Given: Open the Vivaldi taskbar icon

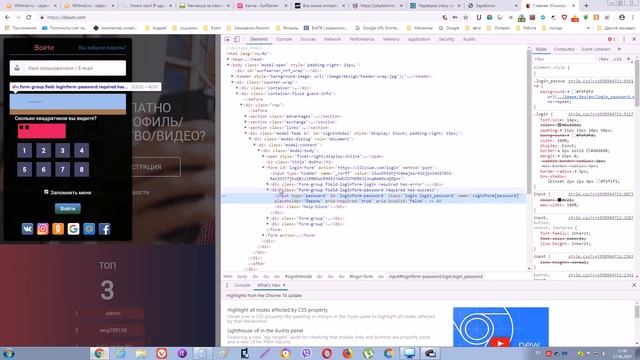Looking at the screenshot, I should click(162, 353).
